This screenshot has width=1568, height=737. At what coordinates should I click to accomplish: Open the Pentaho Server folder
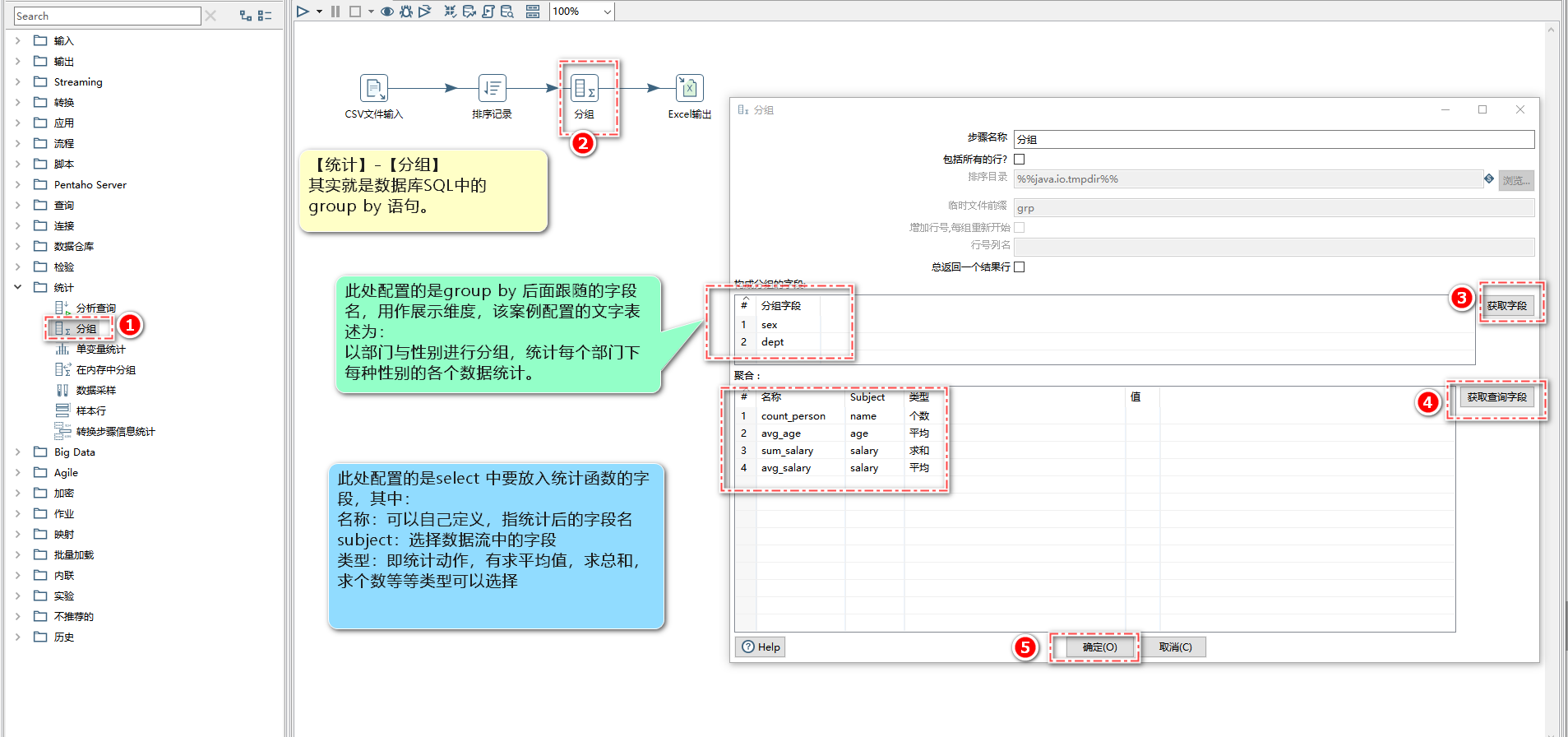click(90, 184)
